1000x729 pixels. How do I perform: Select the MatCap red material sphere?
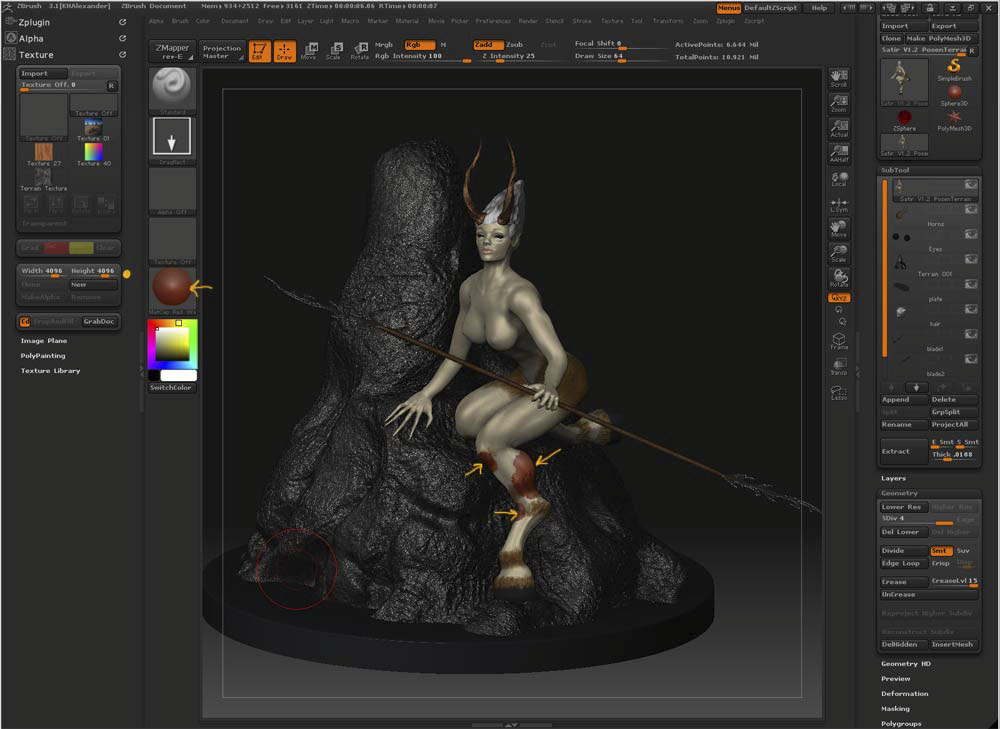click(x=172, y=289)
